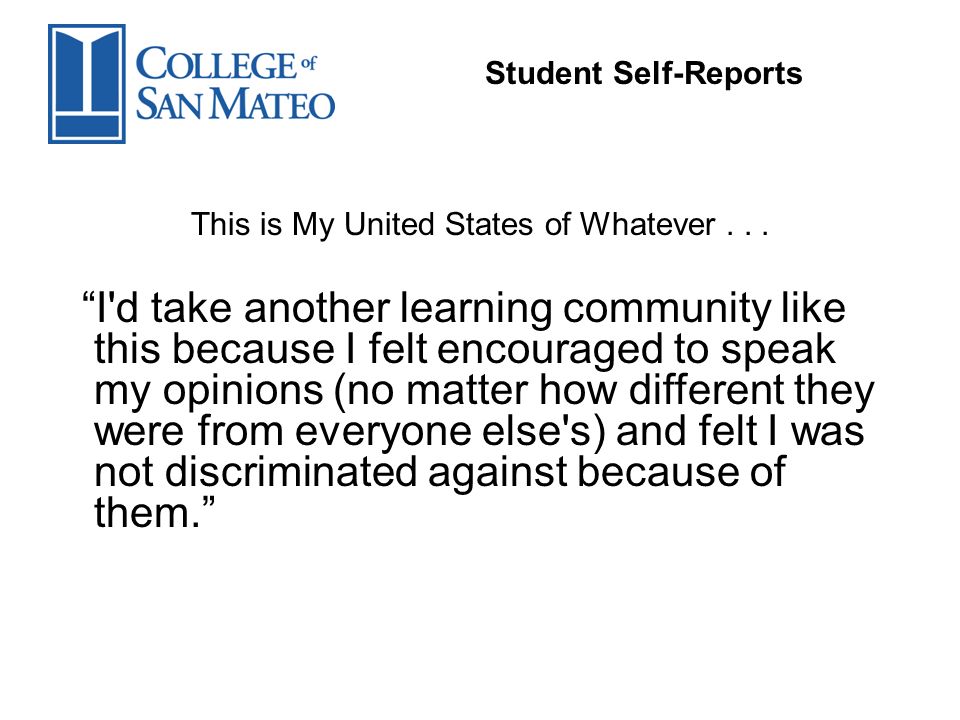960x720 pixels.
Task: Click the College of San Mateo logo icon
Action: click(x=87, y=84)
